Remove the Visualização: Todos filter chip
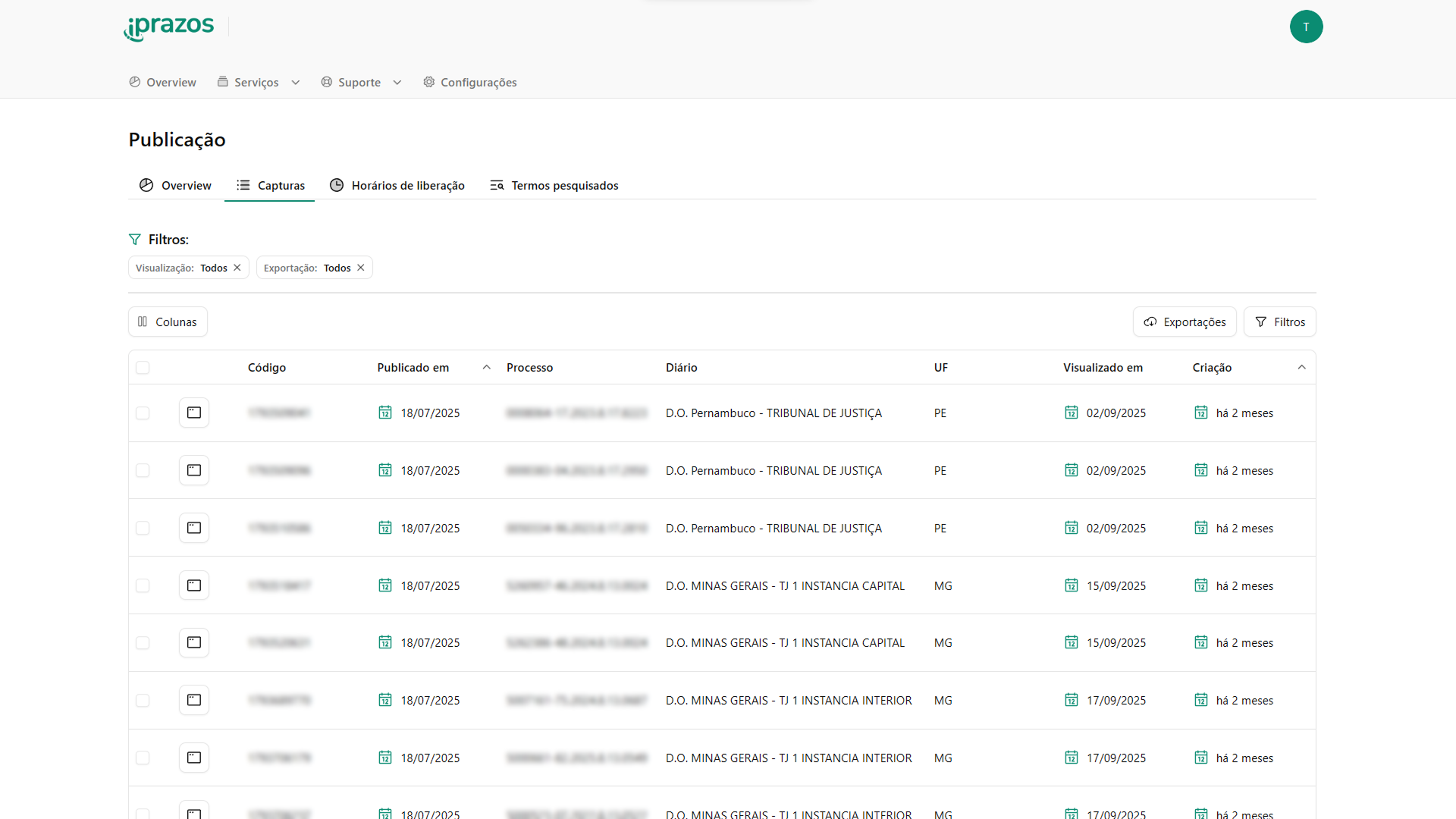The image size is (1456, 819). pyautogui.click(x=237, y=268)
